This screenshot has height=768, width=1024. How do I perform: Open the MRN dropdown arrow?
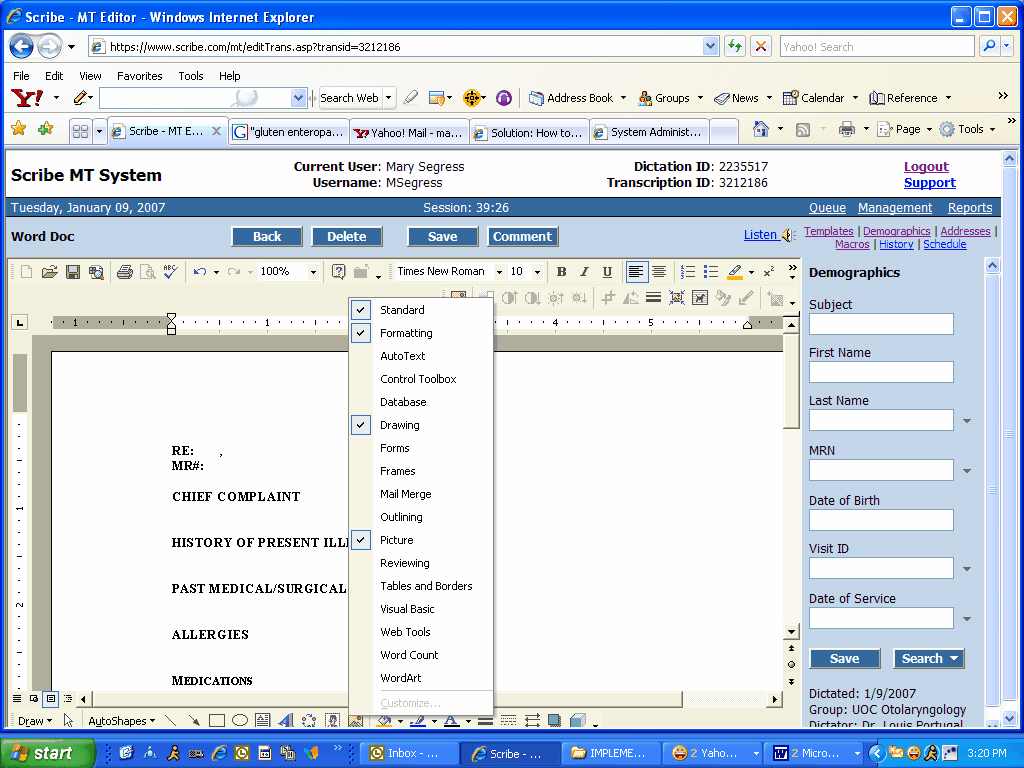(x=967, y=471)
